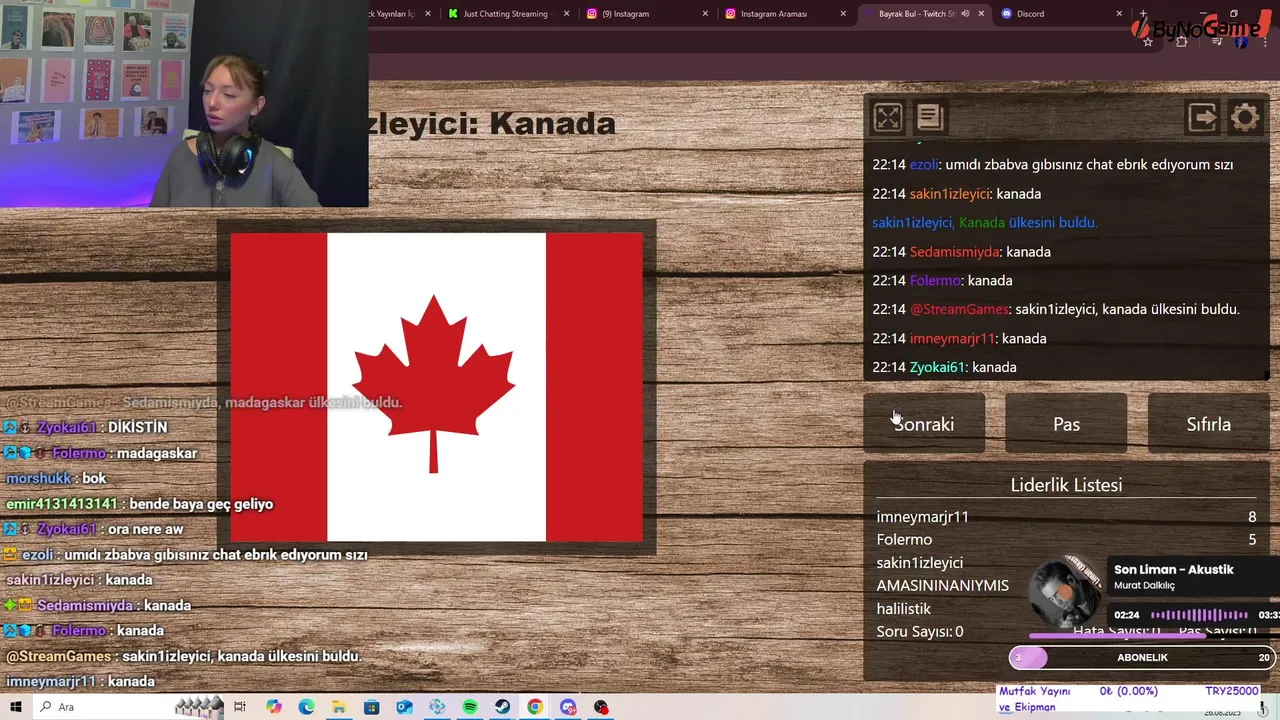Viewport: 1280px width, 720px height.
Task: Click the Mutfak Yayını ve Ekipman goal text
Action: tap(1035, 699)
